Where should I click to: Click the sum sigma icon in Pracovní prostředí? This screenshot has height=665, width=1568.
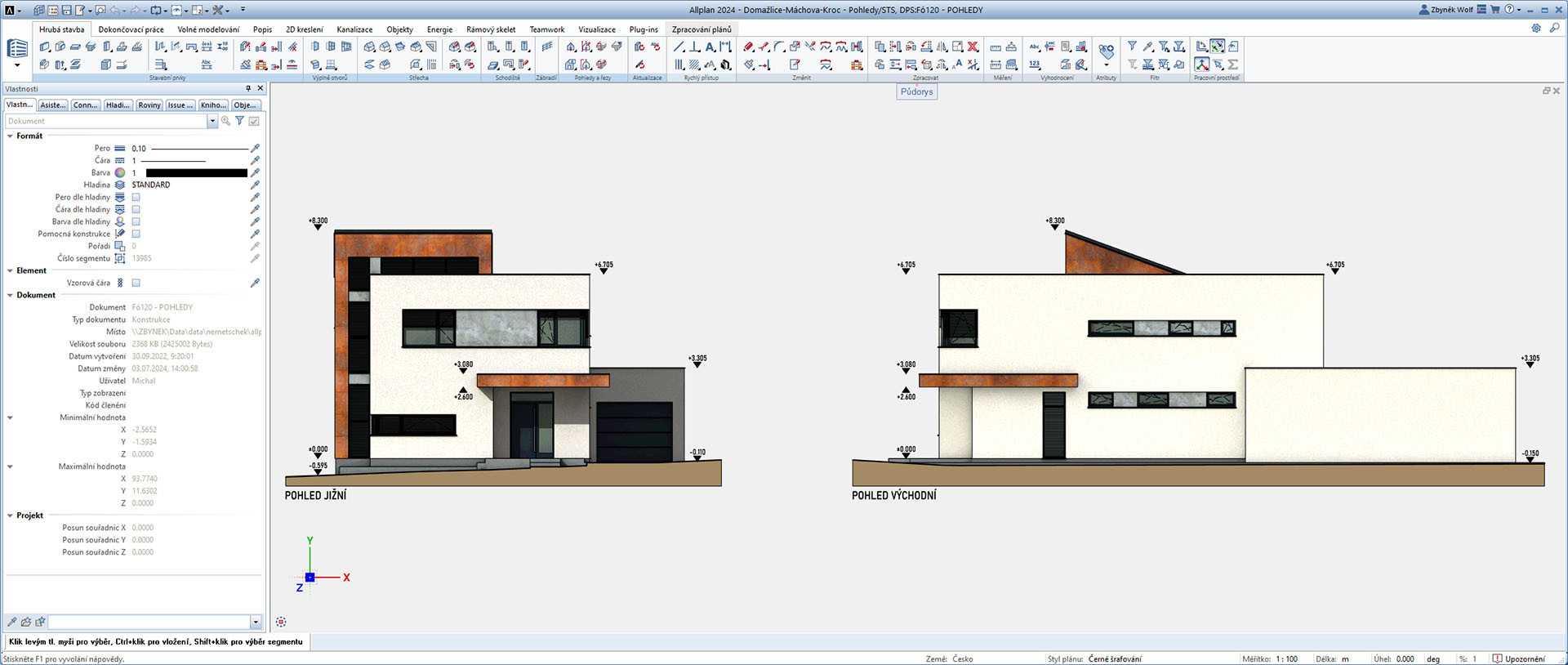tap(1233, 64)
